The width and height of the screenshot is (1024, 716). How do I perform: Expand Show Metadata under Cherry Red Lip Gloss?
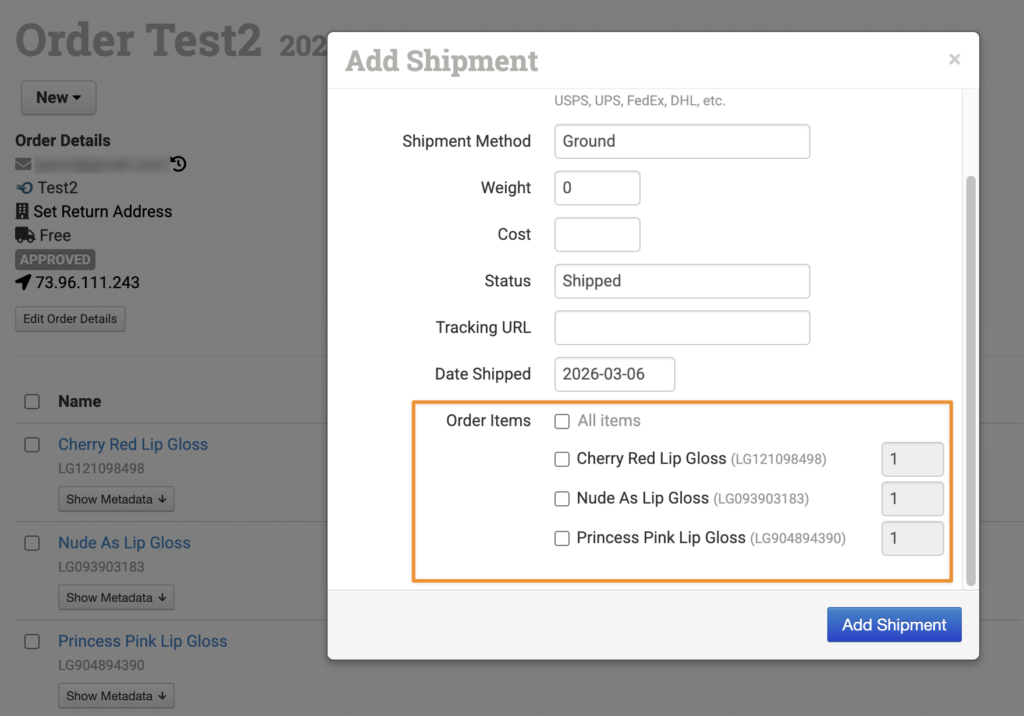pos(116,499)
